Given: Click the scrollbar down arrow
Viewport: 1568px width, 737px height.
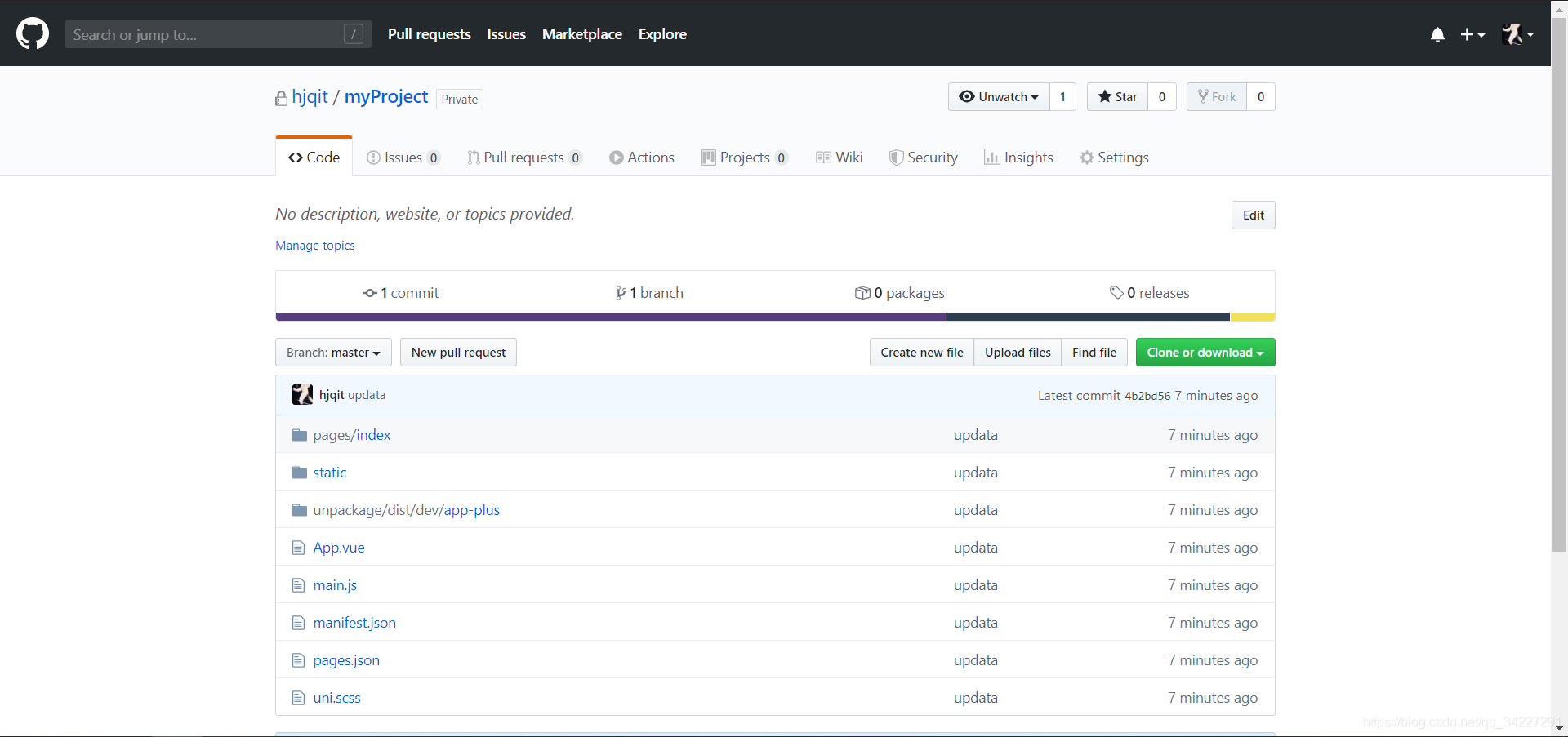Looking at the screenshot, I should (1559, 728).
